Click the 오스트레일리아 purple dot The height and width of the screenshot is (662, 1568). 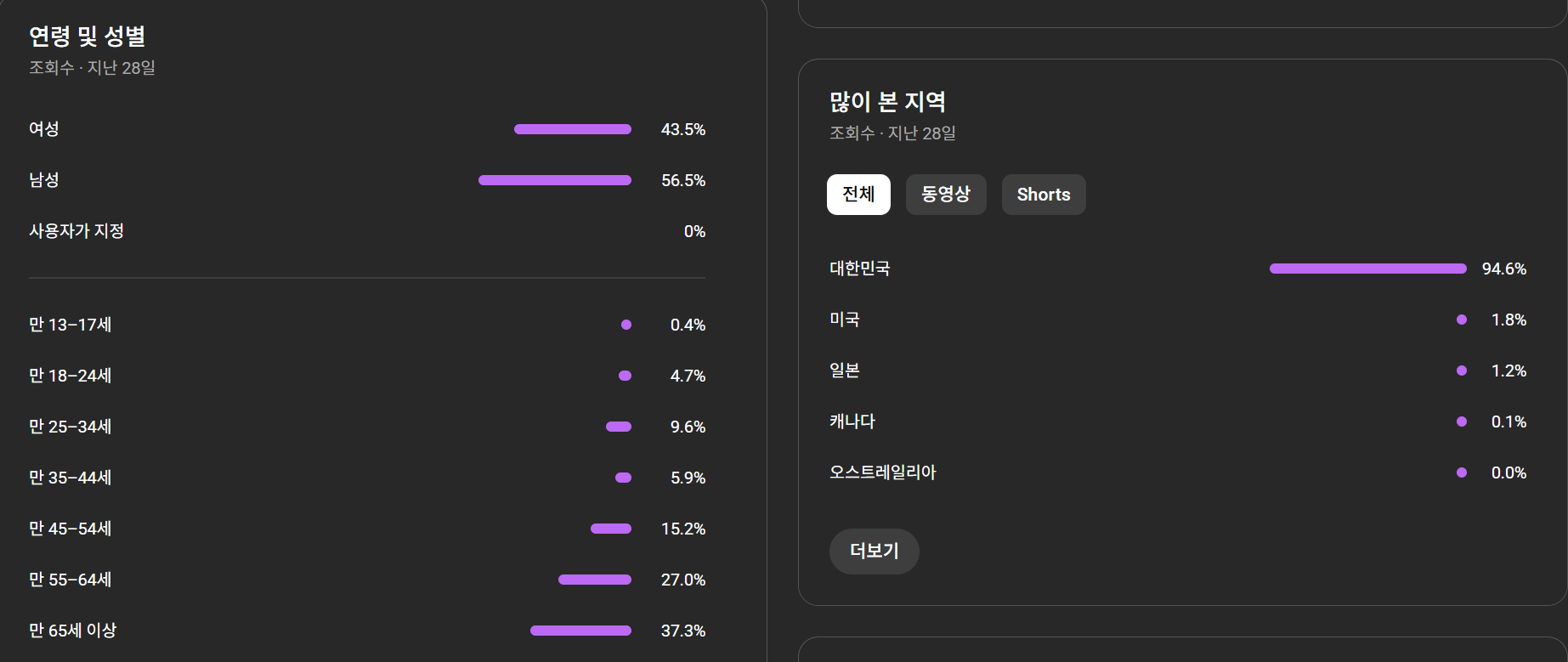tap(1462, 472)
